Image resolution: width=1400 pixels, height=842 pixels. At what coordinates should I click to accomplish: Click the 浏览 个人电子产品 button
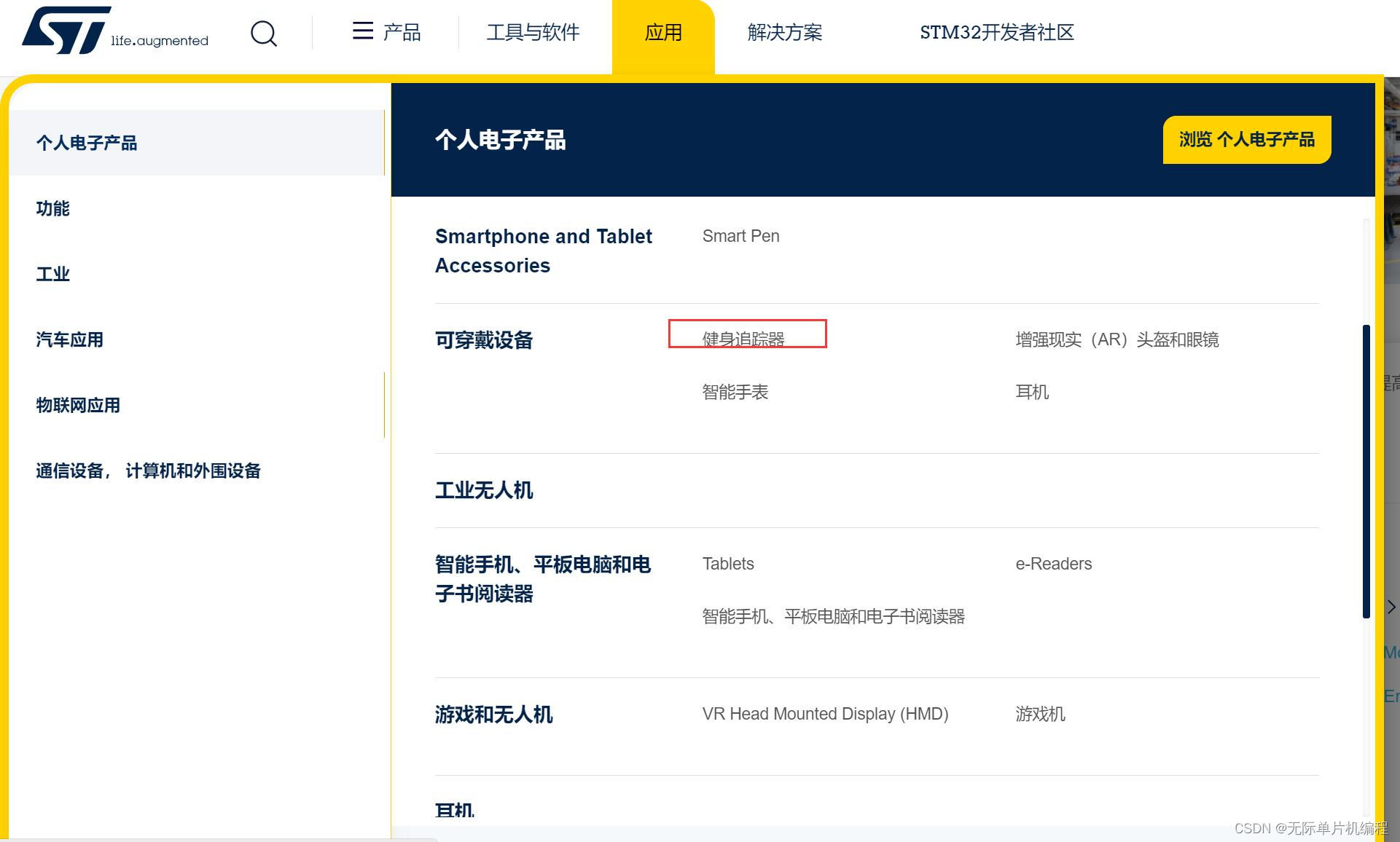pyautogui.click(x=1246, y=139)
